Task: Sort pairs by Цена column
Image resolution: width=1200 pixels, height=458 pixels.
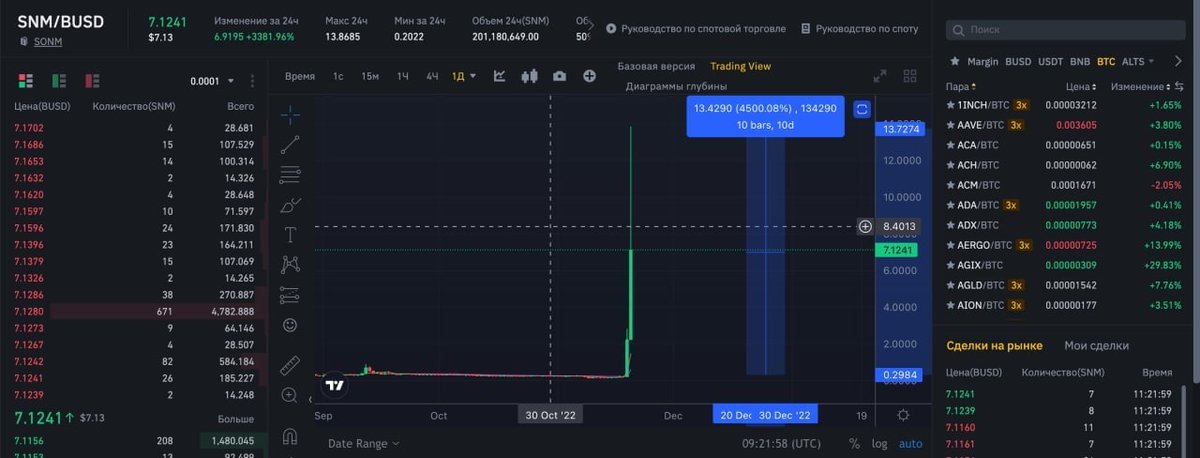Action: click(x=1082, y=87)
